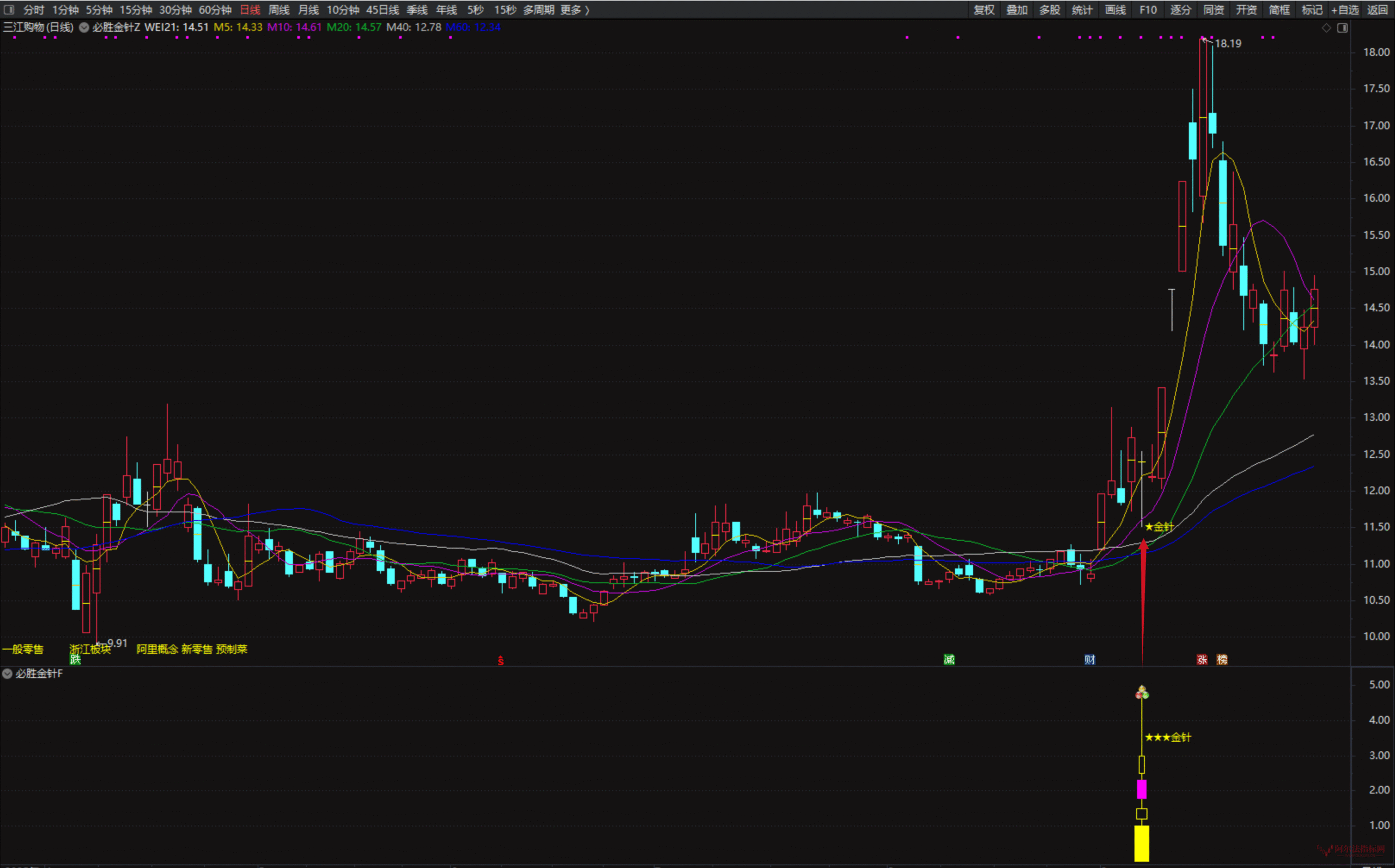The width and height of the screenshot is (1395, 868).
Task: Click the red S marker on chart
Action: (x=501, y=661)
